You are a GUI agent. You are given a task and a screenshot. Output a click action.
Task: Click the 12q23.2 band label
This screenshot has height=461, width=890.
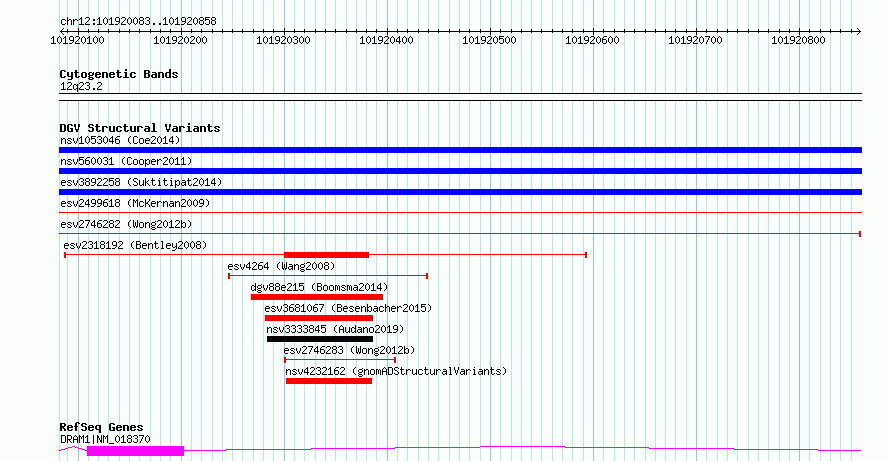point(81,87)
